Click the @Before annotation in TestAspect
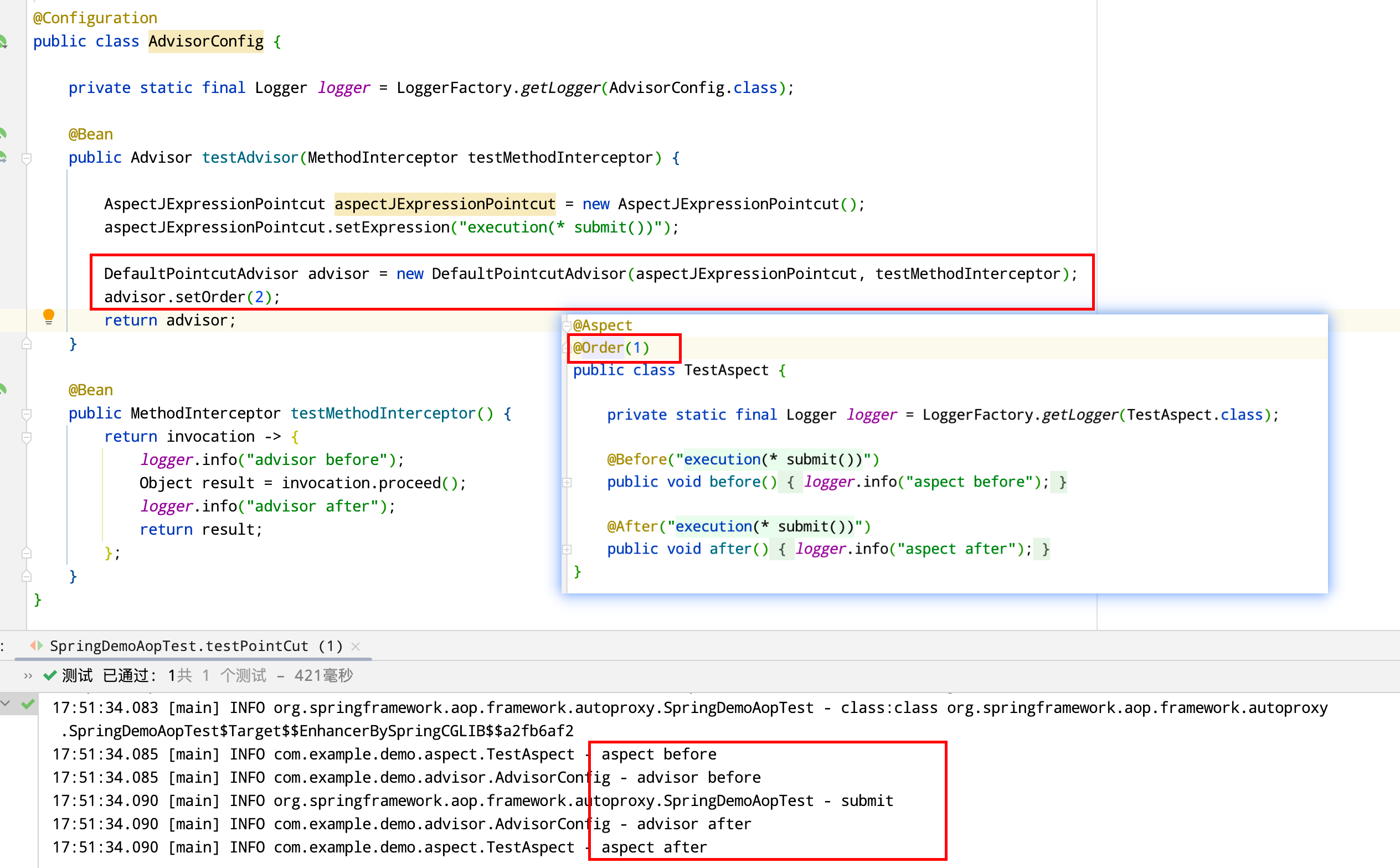 [637, 459]
